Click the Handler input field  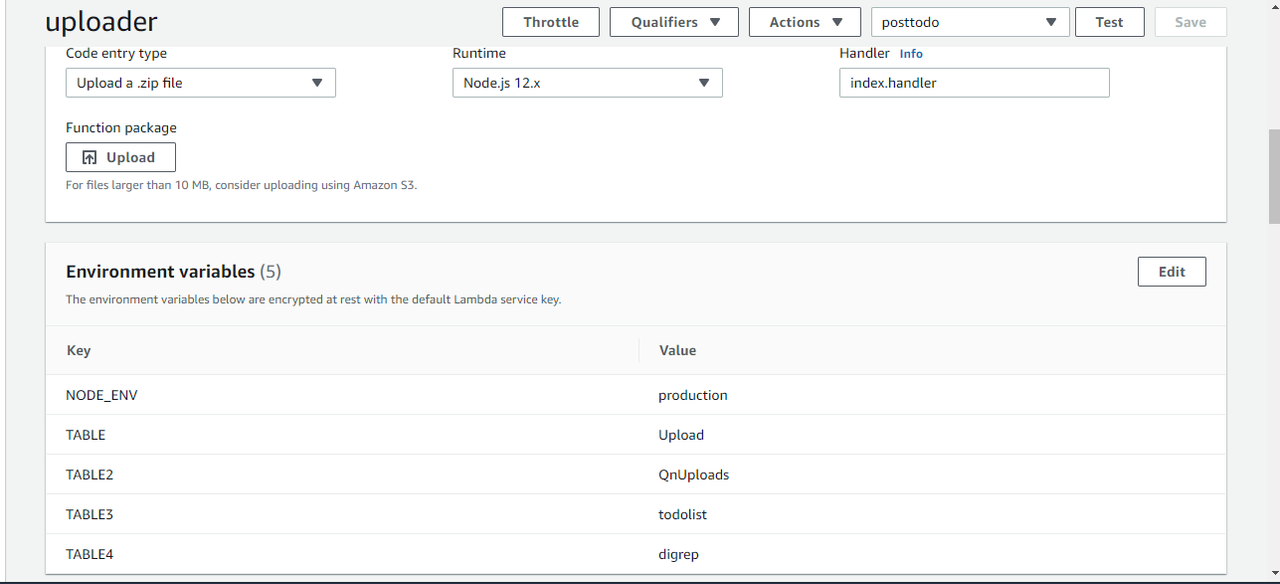tap(974, 83)
